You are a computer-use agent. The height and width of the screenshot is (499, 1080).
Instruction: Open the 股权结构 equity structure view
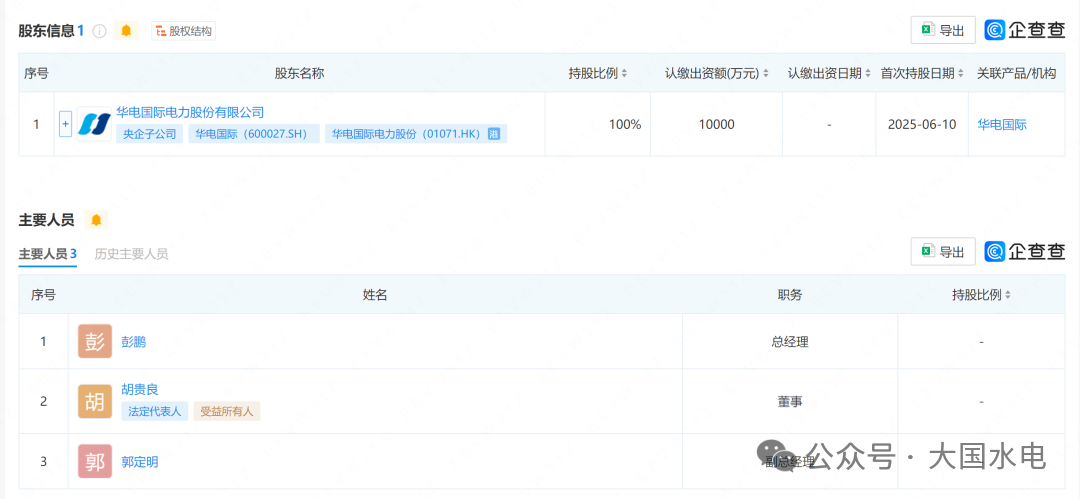(183, 31)
